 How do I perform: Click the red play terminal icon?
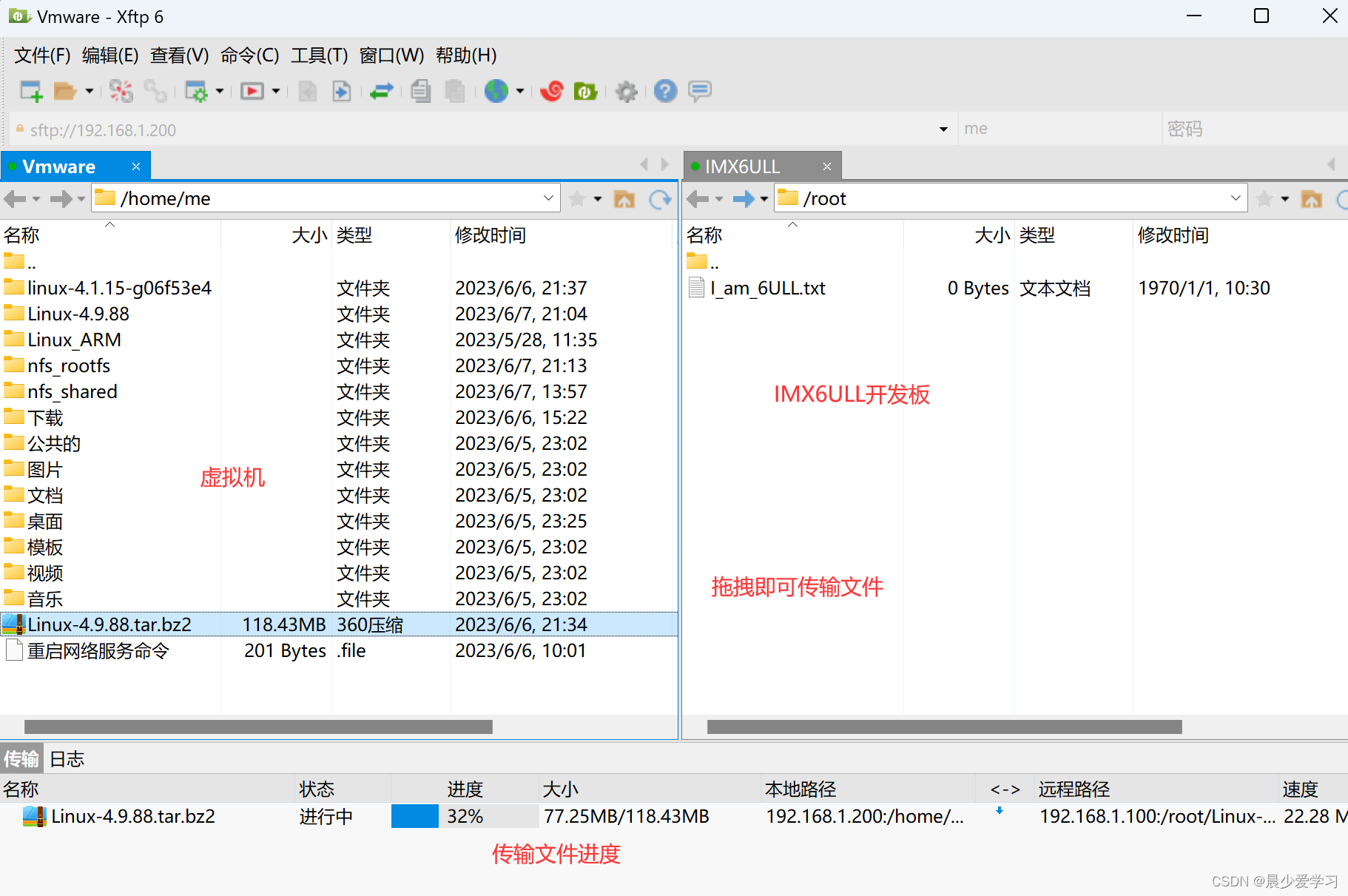coord(252,91)
